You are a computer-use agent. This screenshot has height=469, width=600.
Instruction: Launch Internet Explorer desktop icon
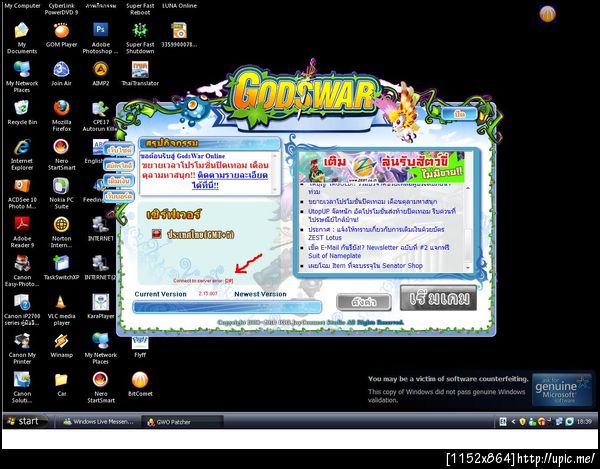[x=22, y=155]
